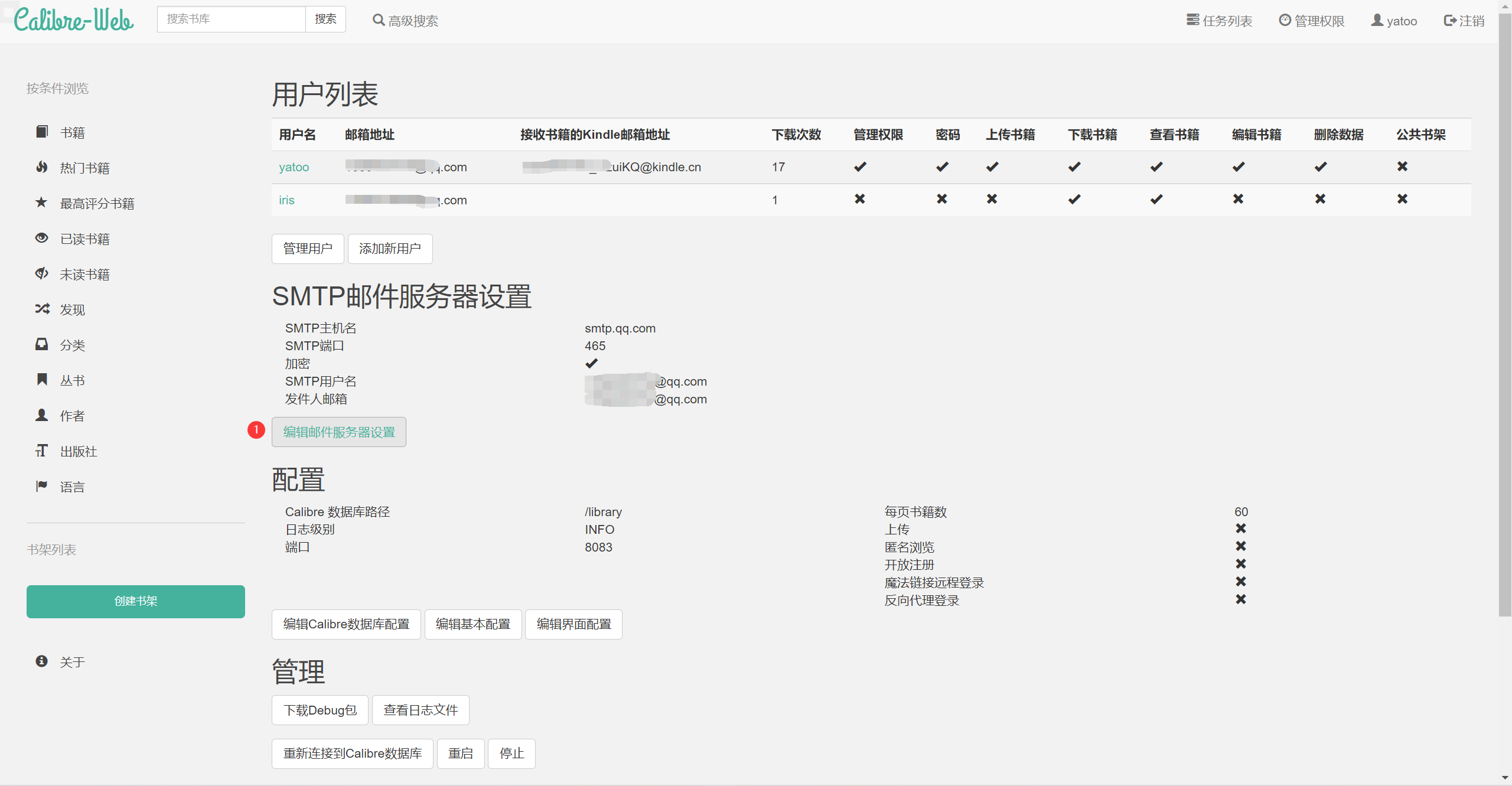
Task: Click the text icon for 出版社
Action: pos(41,451)
